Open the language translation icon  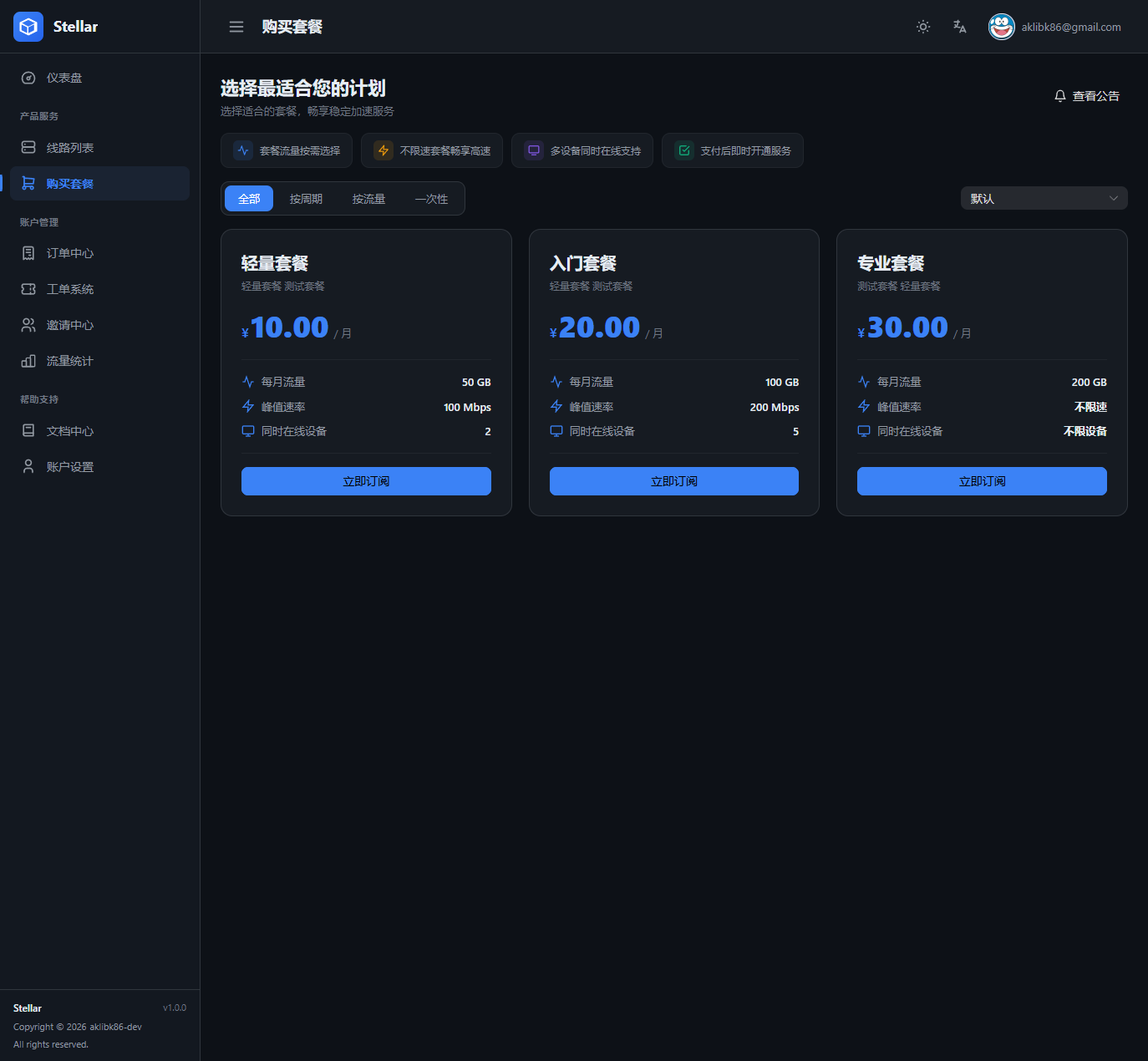click(960, 27)
